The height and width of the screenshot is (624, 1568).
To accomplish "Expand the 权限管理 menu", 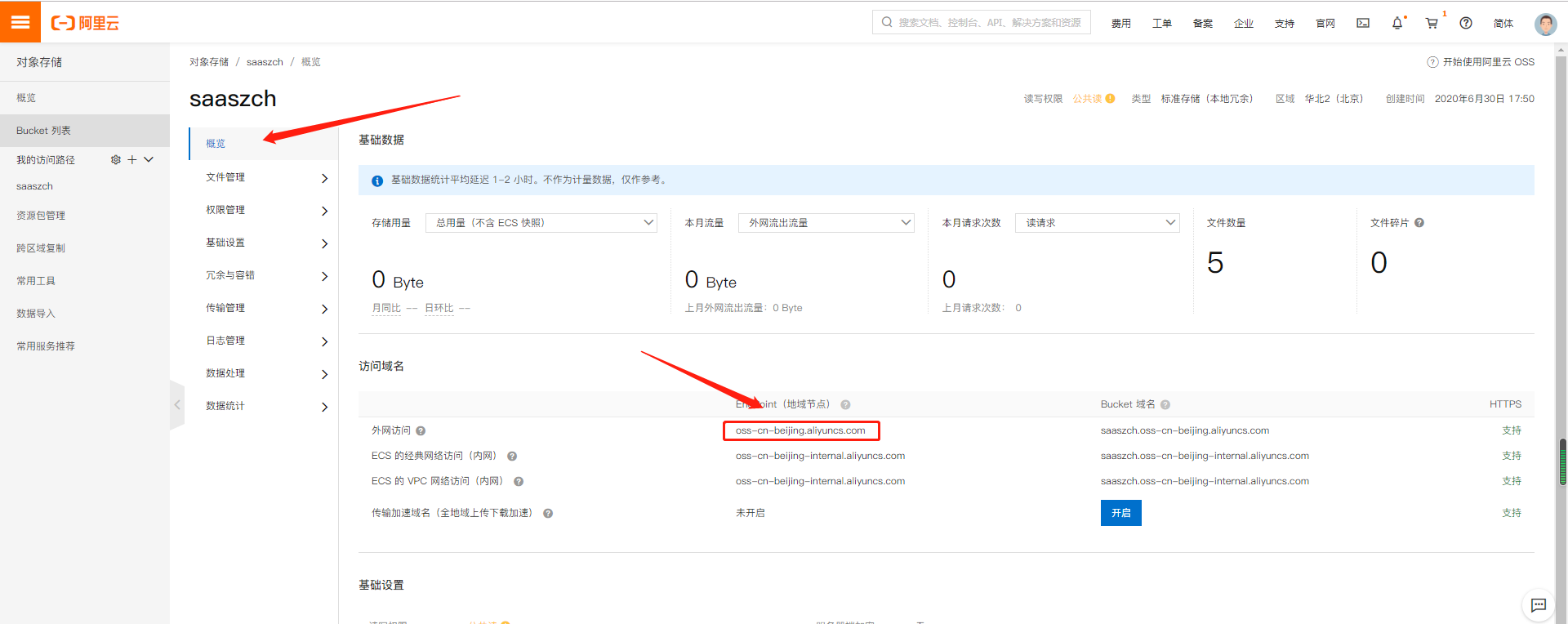I will coord(264,210).
